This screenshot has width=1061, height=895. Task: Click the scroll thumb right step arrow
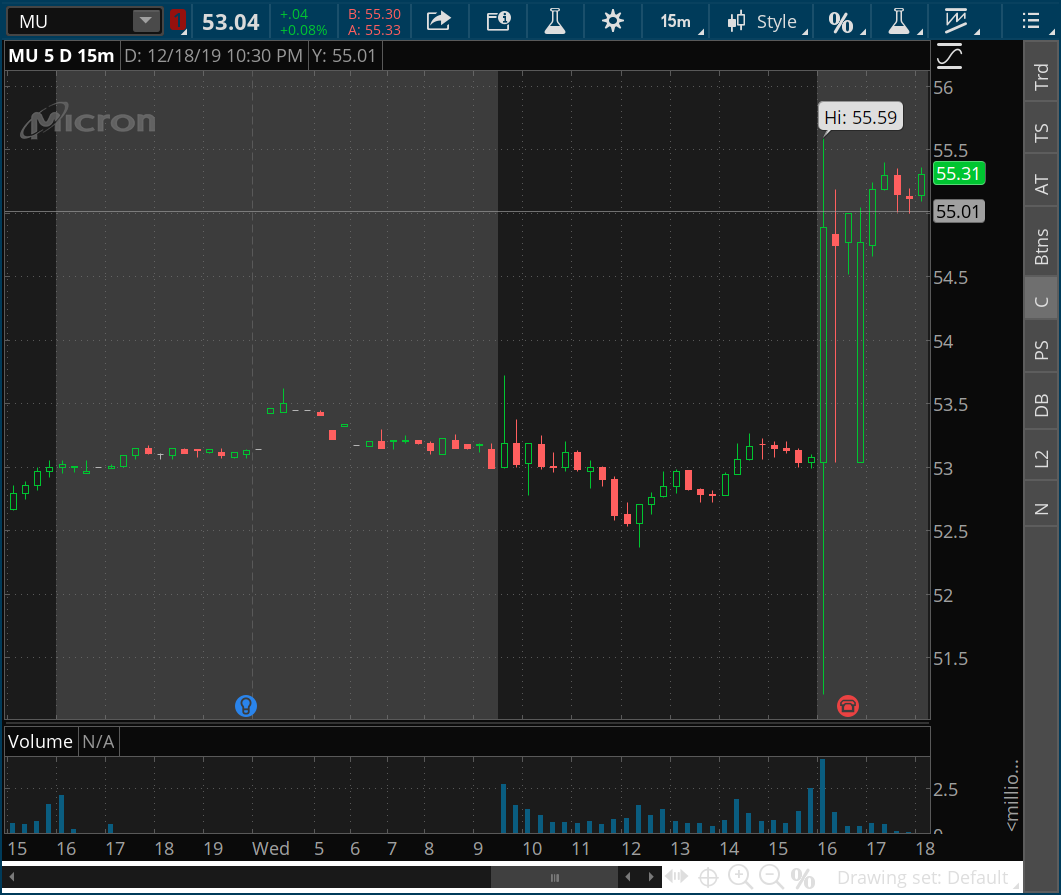(x=651, y=877)
